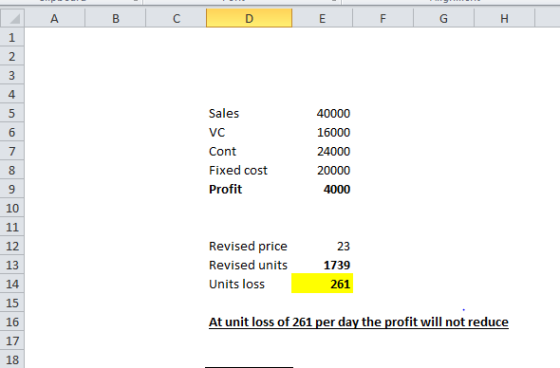Select column A header
The image size is (560, 368).
(54, 19)
